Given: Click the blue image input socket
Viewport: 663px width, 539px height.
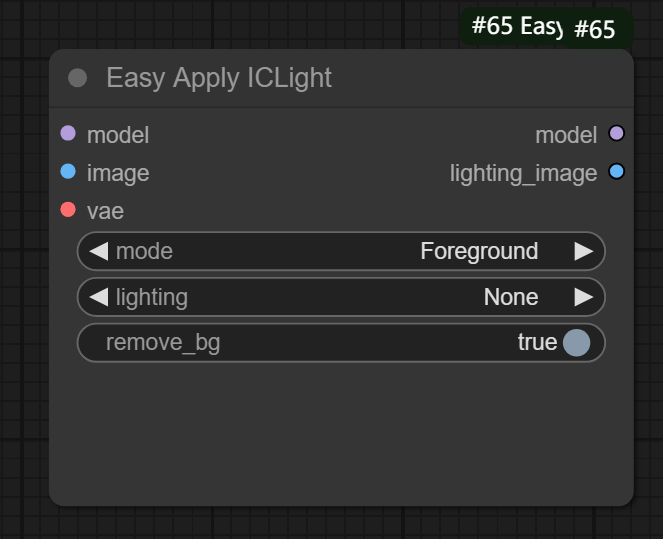Looking at the screenshot, I should pos(68,172).
